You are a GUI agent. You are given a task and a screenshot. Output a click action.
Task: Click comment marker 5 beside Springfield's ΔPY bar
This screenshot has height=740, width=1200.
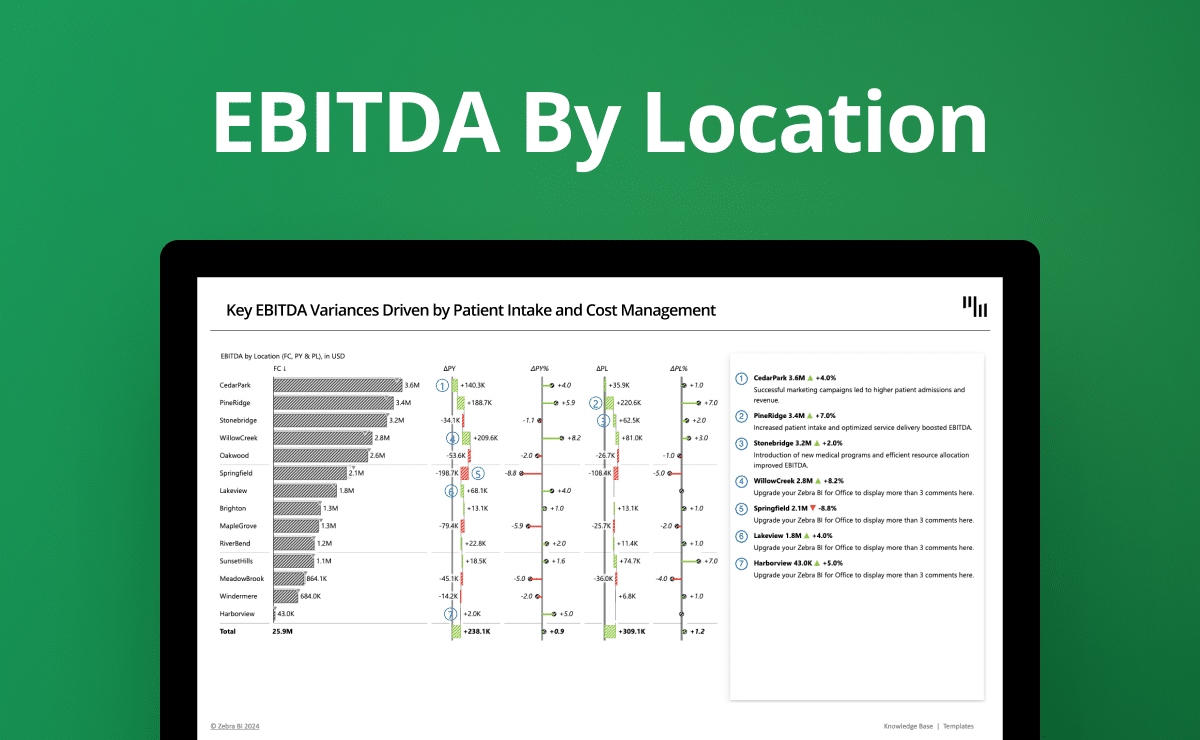pyautogui.click(x=477, y=473)
